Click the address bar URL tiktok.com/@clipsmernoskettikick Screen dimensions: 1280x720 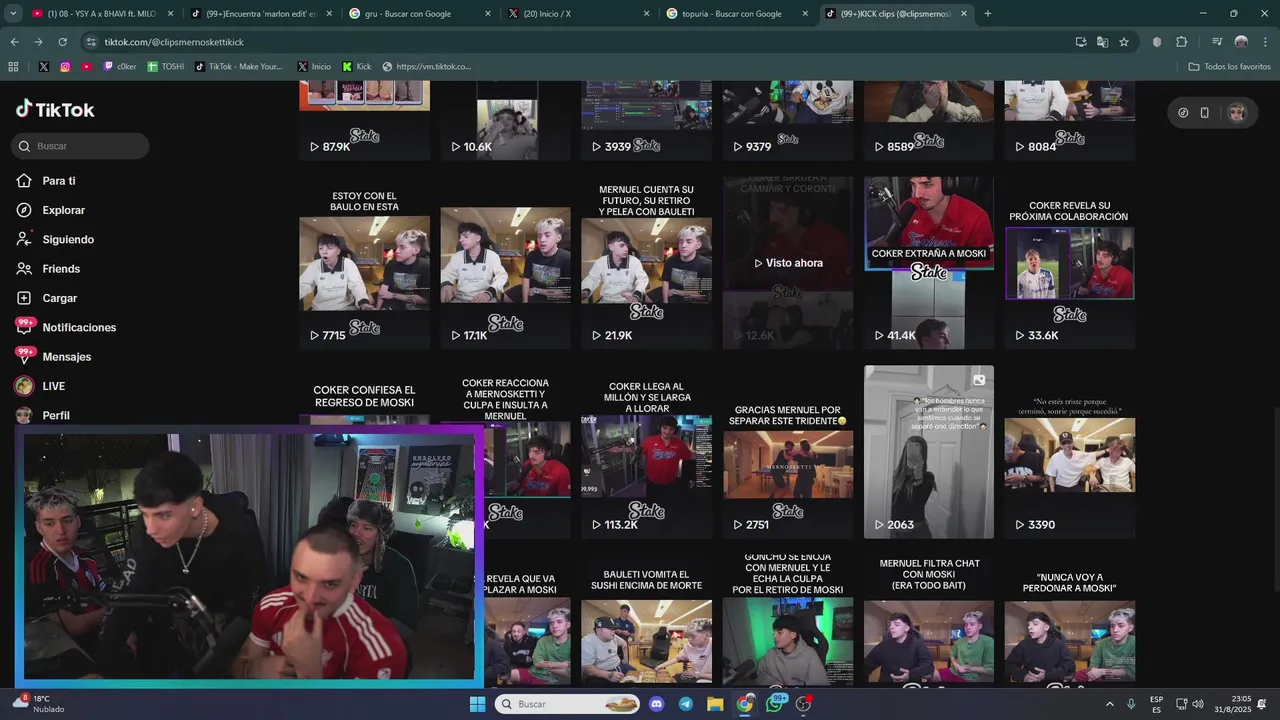click(x=174, y=42)
